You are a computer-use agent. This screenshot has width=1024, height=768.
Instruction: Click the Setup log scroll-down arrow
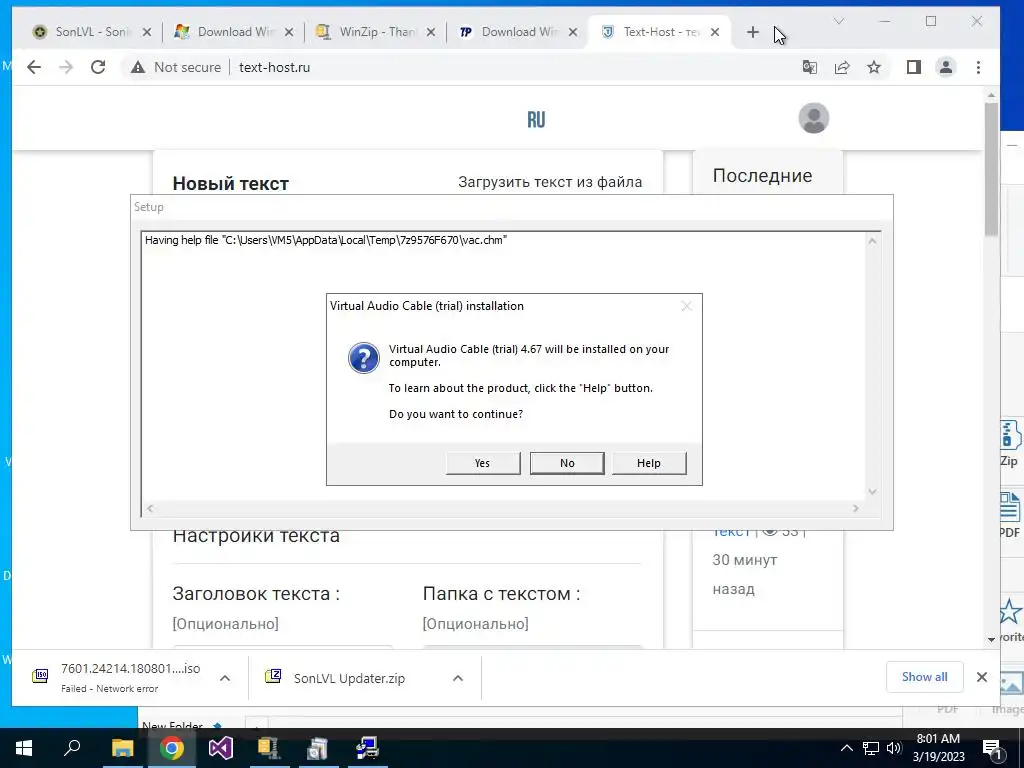coord(872,492)
